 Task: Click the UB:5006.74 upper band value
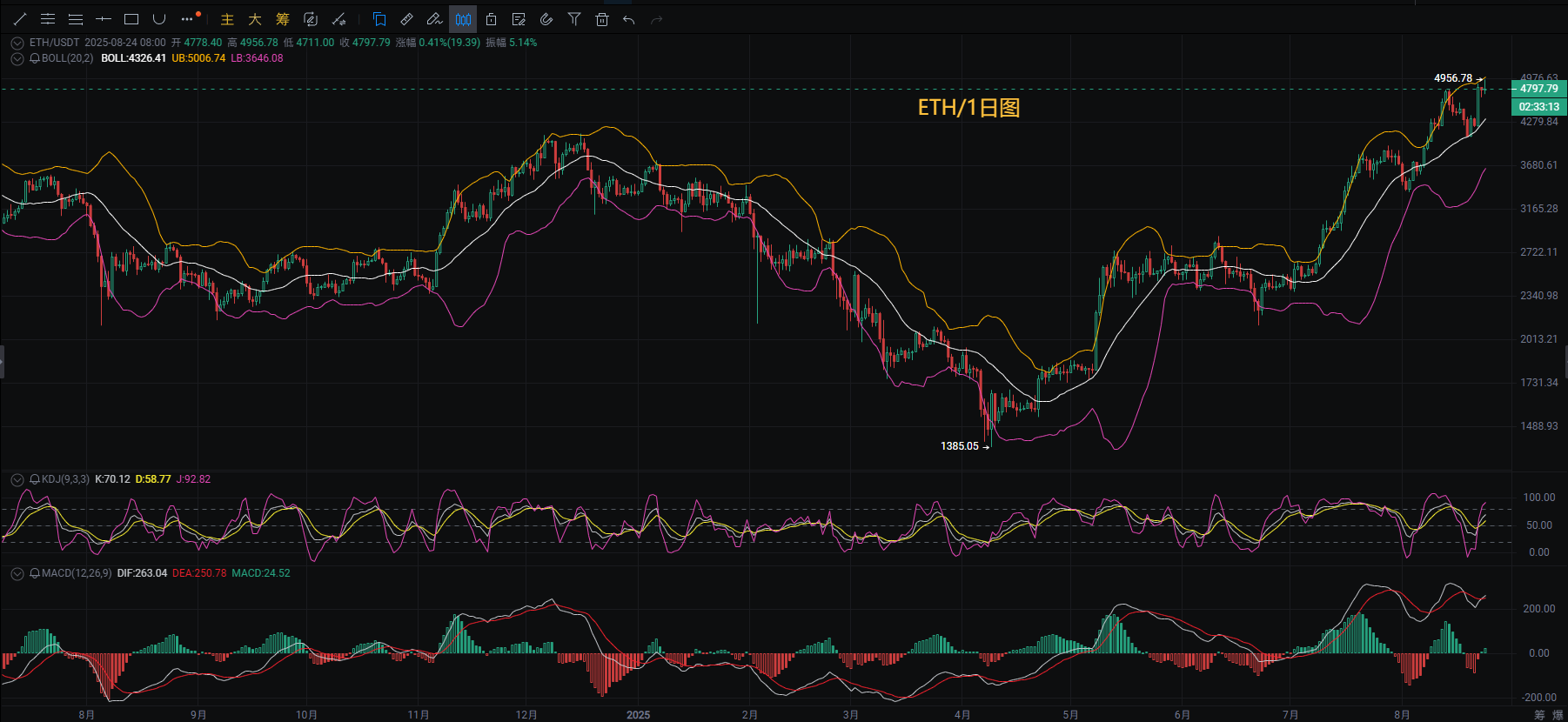pyautogui.click(x=198, y=58)
